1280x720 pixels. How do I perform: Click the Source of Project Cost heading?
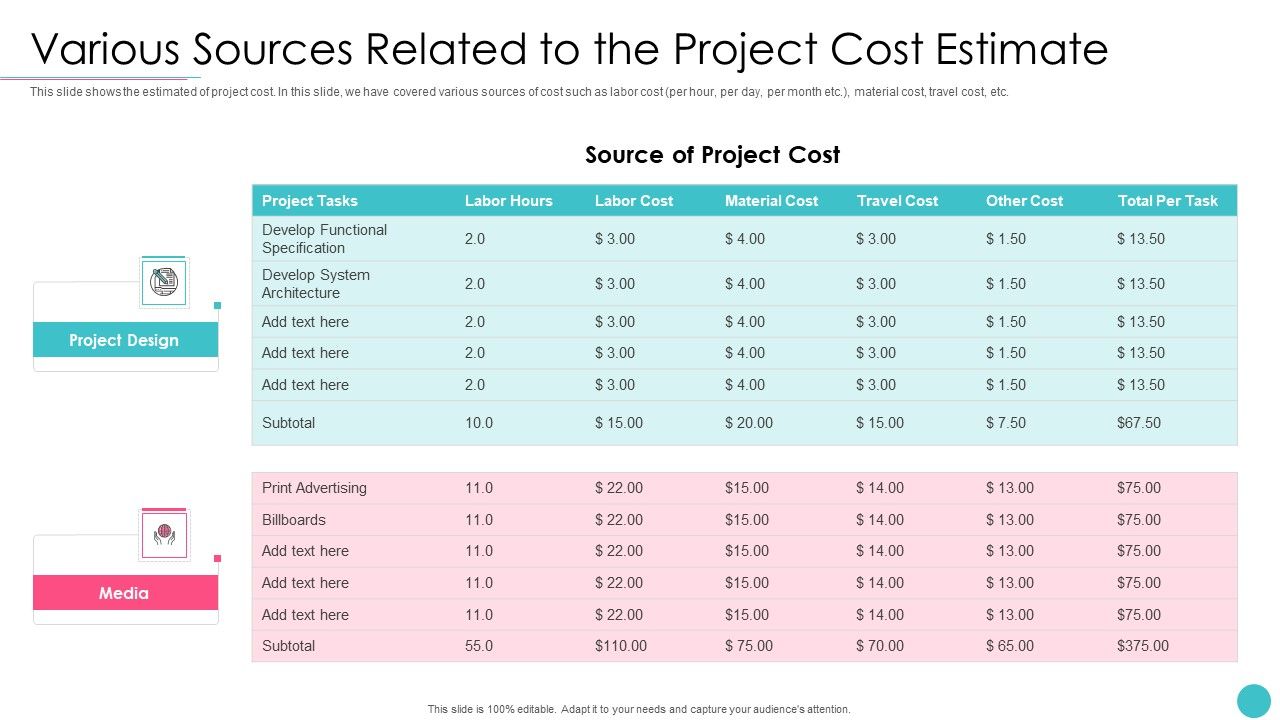[712, 155]
